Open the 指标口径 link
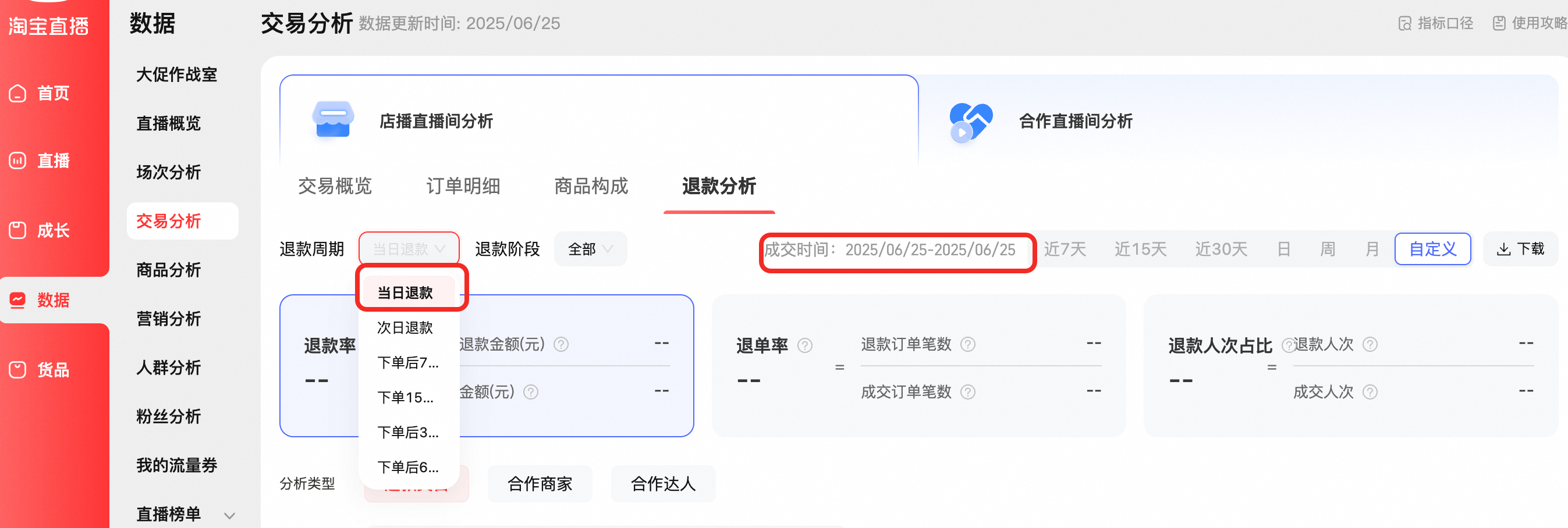Image resolution: width=1568 pixels, height=528 pixels. coord(1435,24)
